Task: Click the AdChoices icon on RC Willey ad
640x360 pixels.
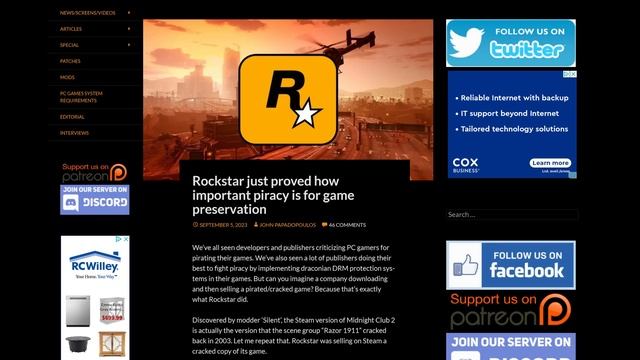Action: click(x=119, y=239)
